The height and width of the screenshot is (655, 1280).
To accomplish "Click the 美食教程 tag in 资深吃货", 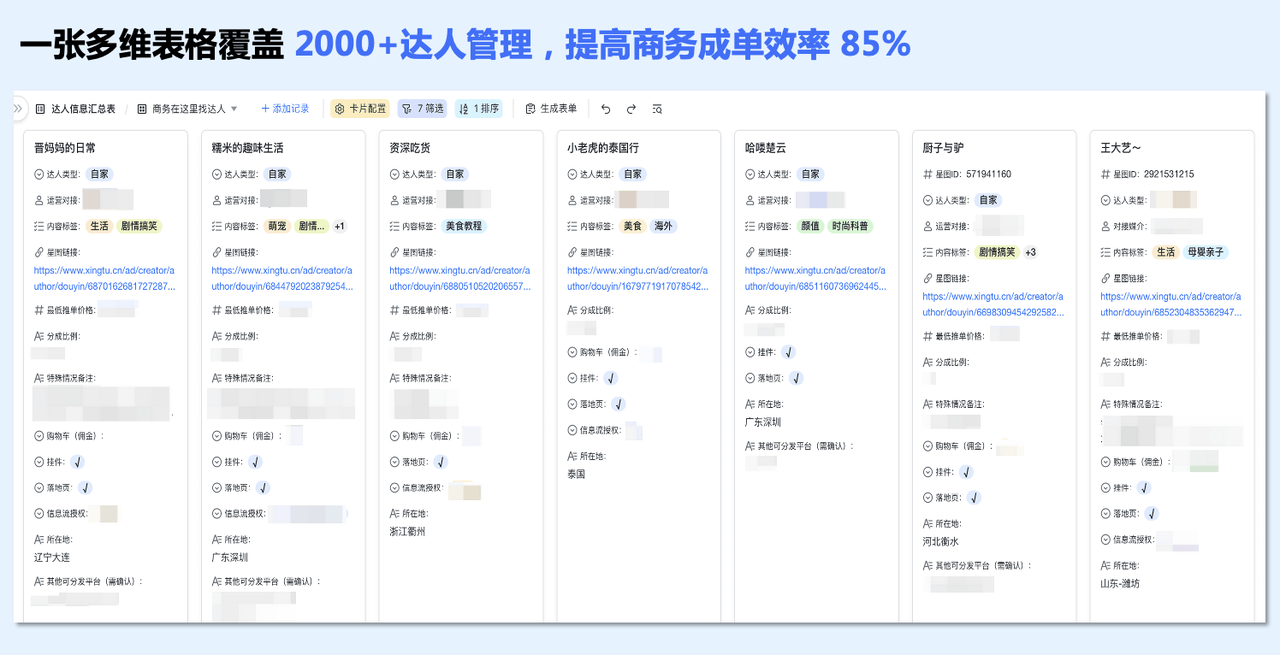I will point(463,226).
